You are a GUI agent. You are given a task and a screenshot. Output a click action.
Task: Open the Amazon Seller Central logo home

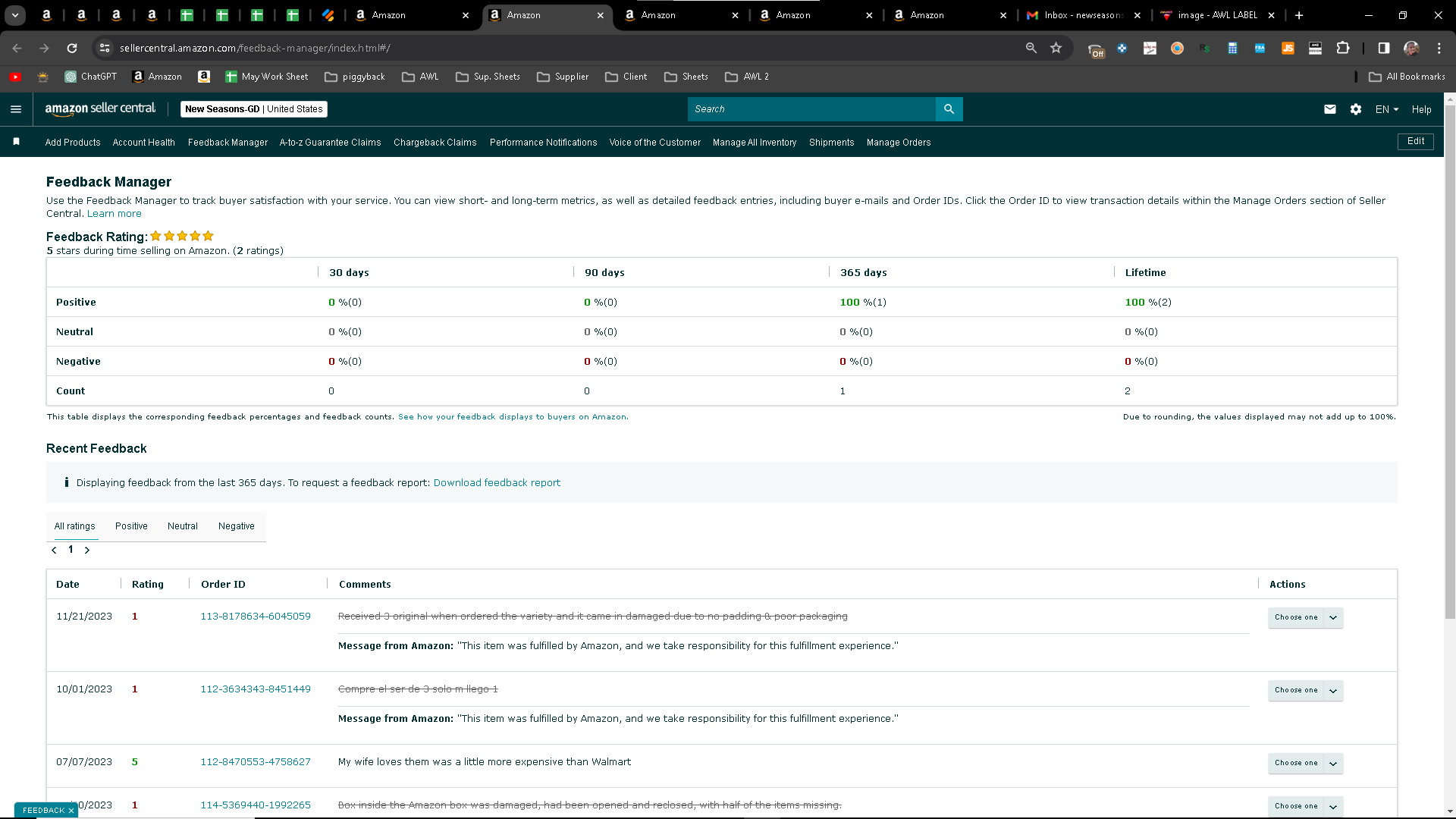100,109
